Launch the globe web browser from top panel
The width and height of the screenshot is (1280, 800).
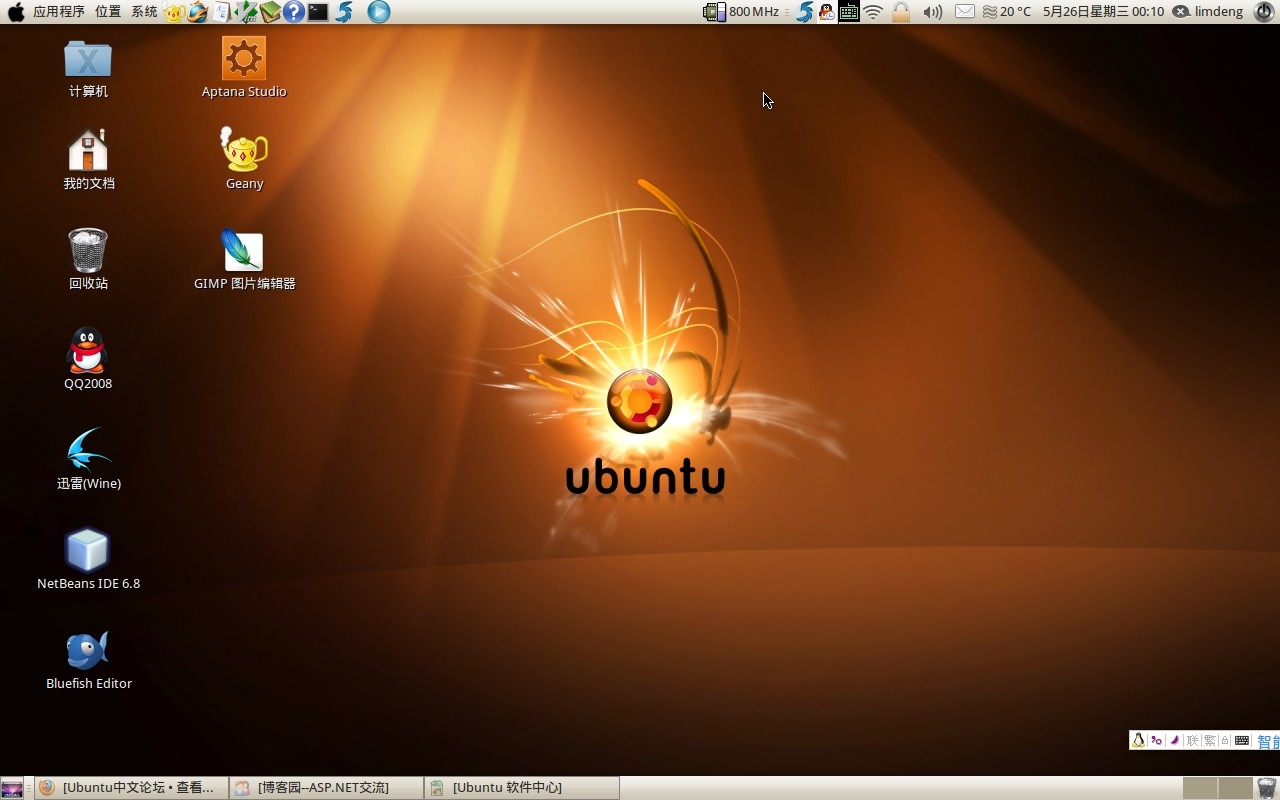pyautogui.click(x=198, y=12)
